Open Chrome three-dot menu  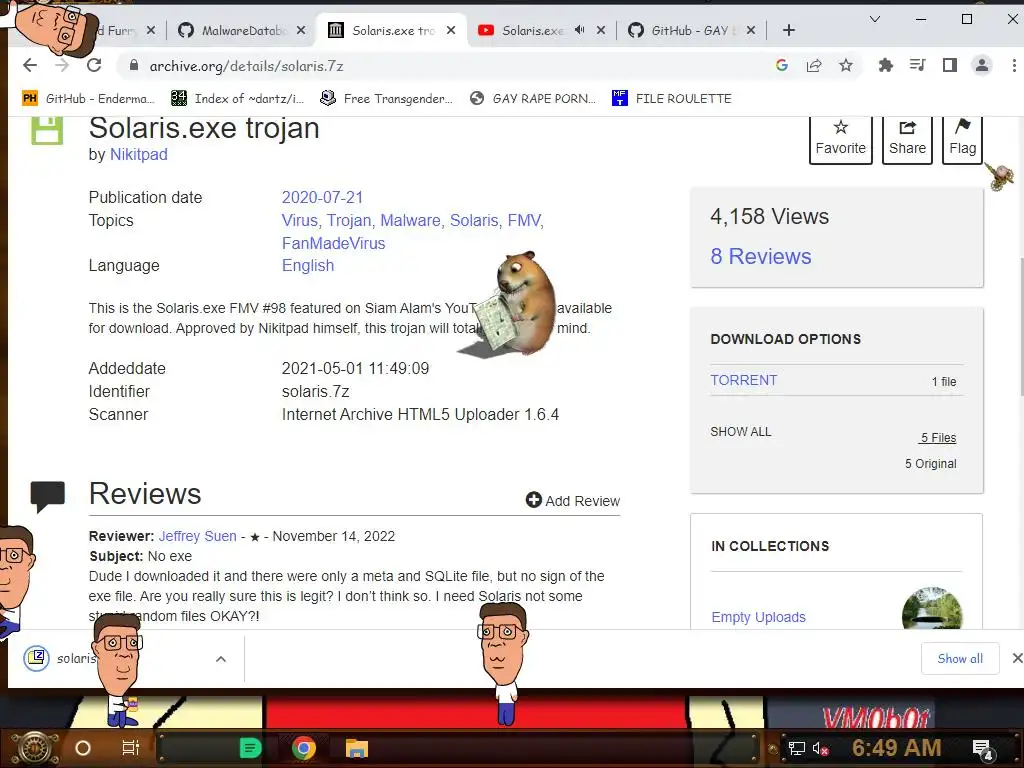(x=1014, y=65)
